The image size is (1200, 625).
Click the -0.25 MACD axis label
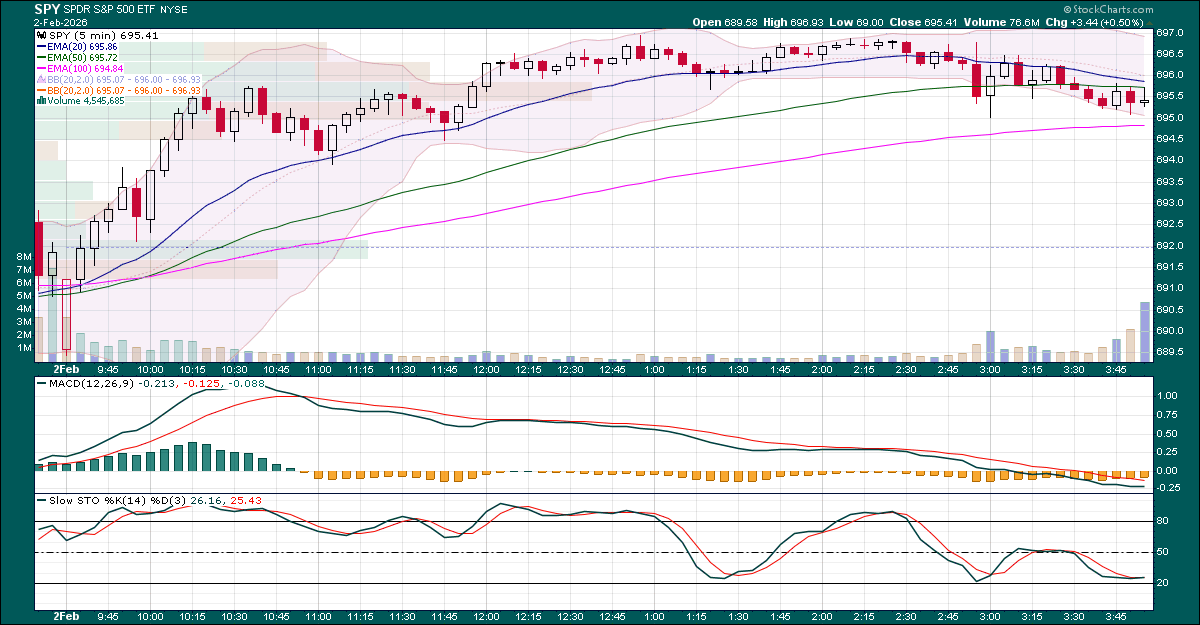pyautogui.click(x=1167, y=487)
